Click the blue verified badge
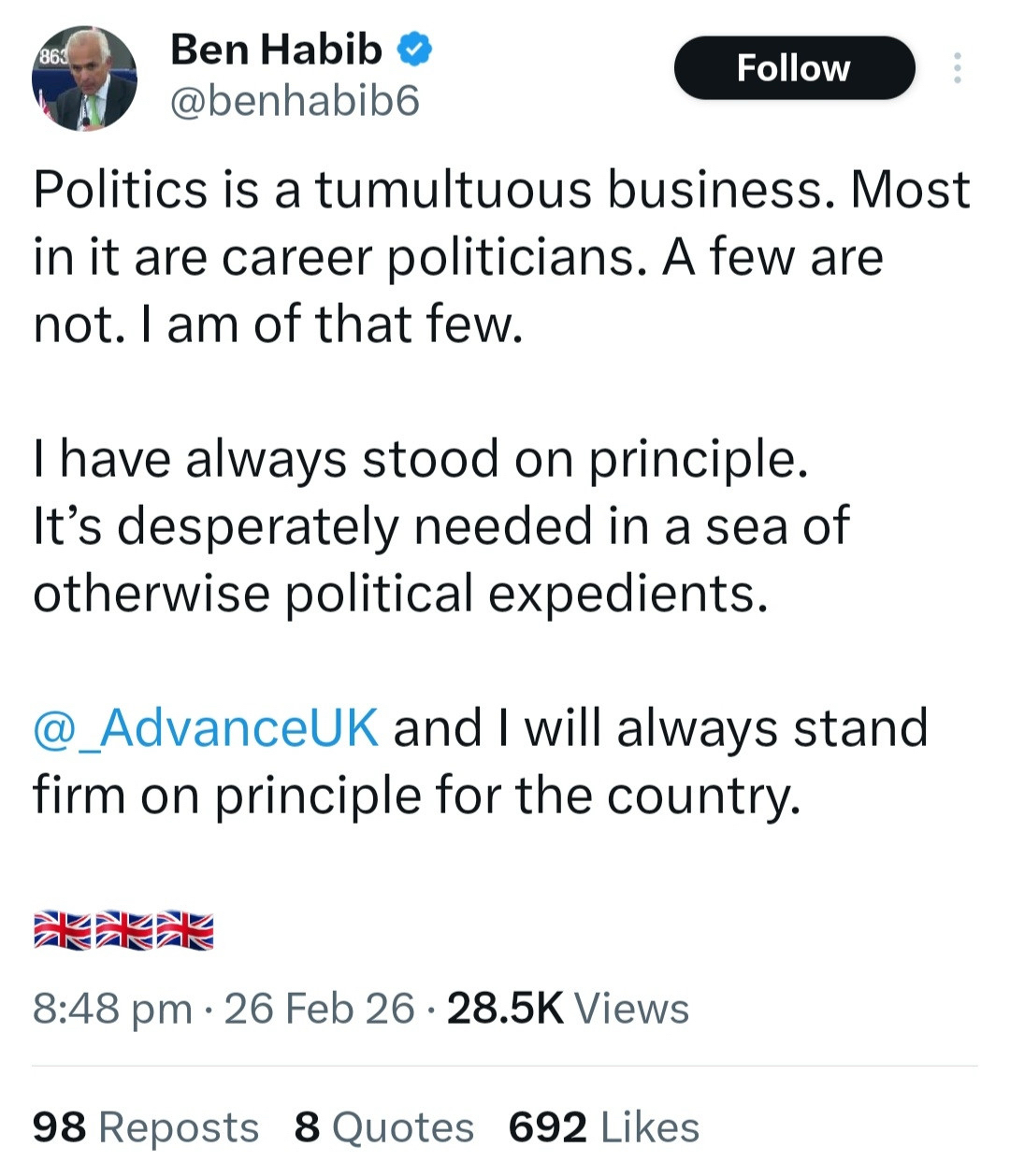The height and width of the screenshot is (1176, 1010). click(x=415, y=49)
